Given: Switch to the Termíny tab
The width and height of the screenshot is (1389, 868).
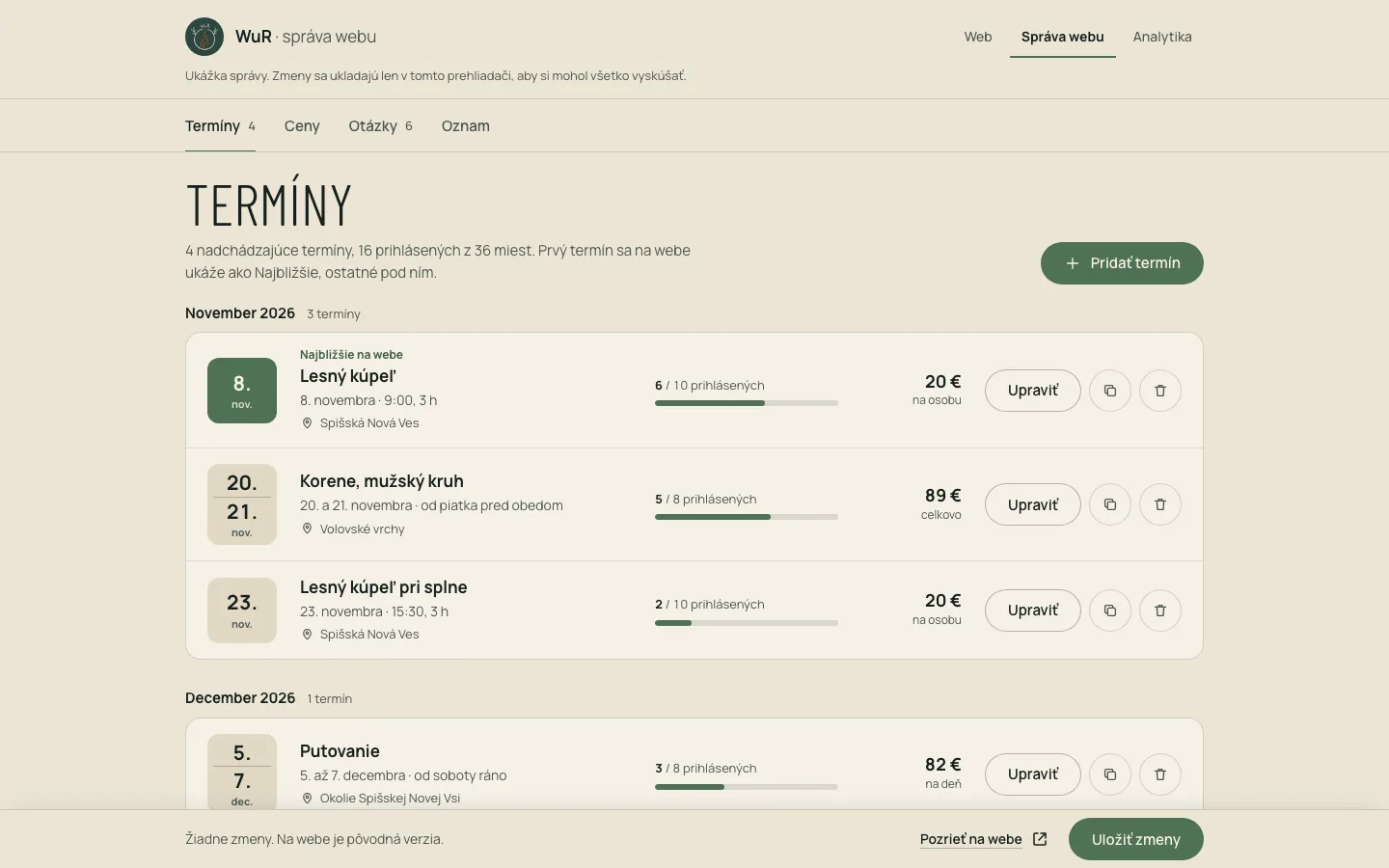Looking at the screenshot, I should coord(220,126).
